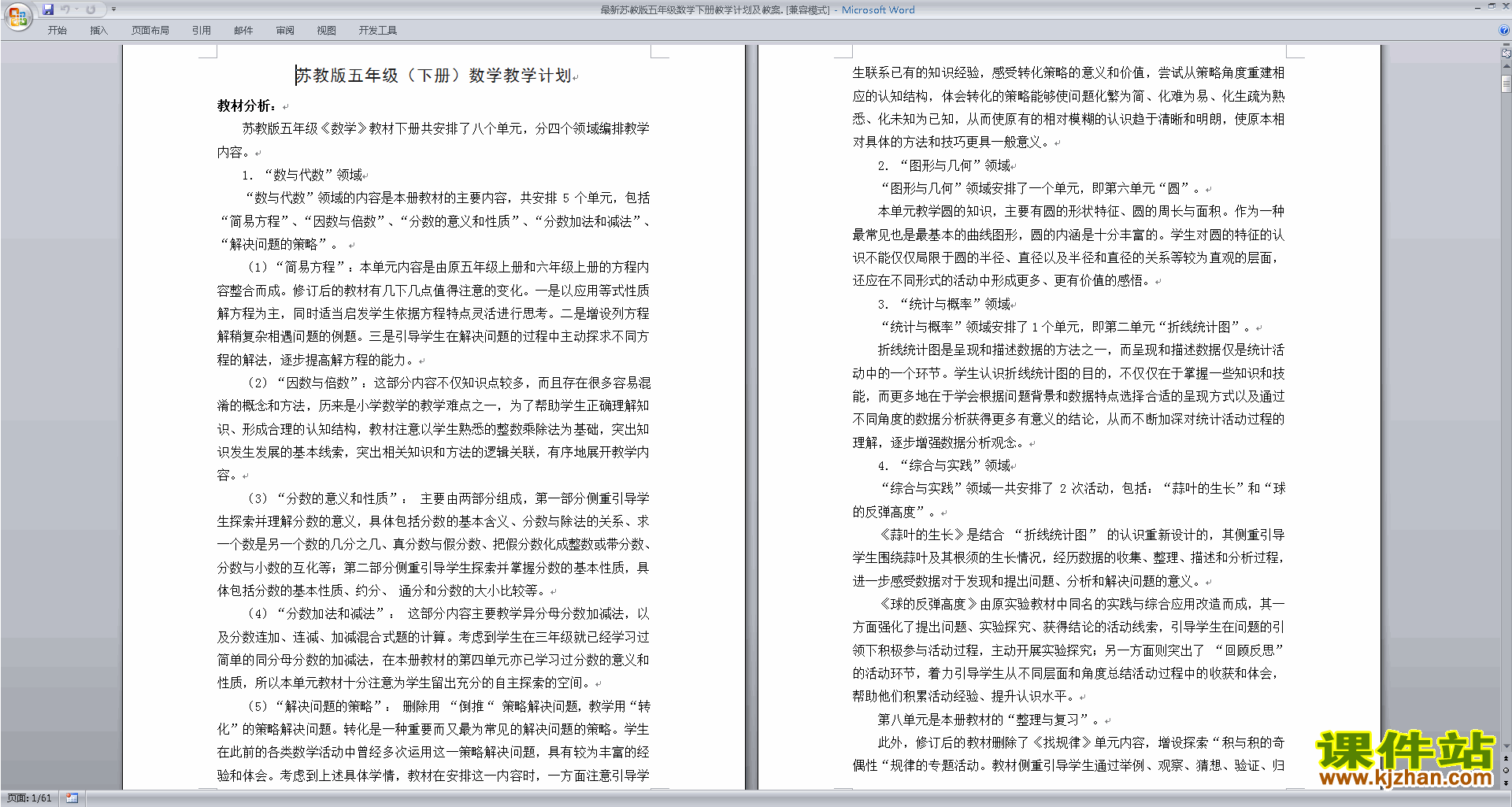Click the paragraph starting 《蒜叶的生长》是结合
Screen dimensions: 1512x807
(1069, 558)
